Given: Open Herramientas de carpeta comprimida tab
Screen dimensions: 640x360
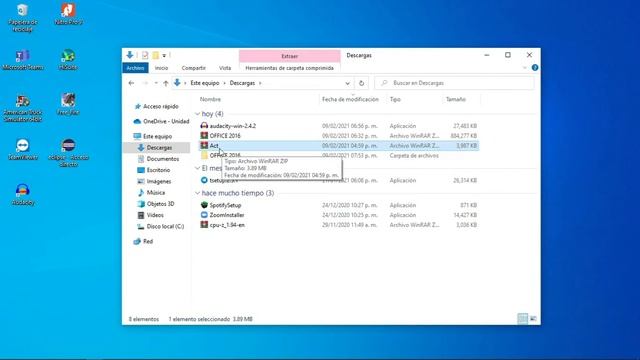Looking at the screenshot, I should 289,68.
